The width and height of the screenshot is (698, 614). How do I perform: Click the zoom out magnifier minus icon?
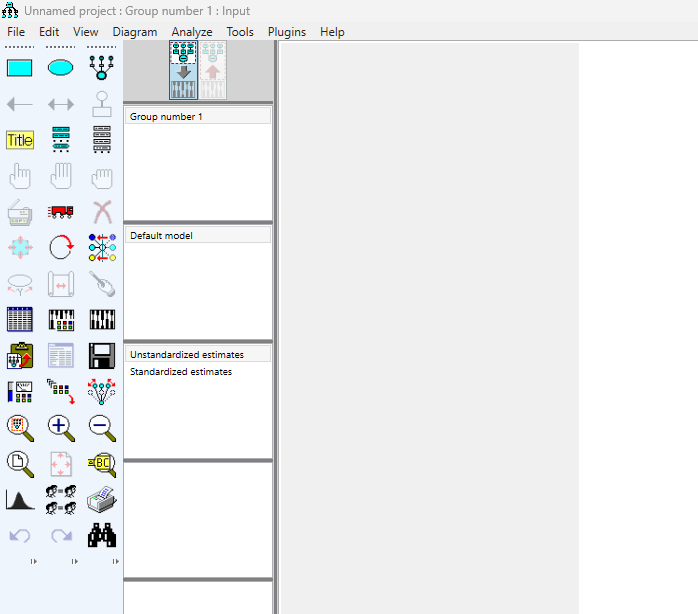click(x=102, y=427)
